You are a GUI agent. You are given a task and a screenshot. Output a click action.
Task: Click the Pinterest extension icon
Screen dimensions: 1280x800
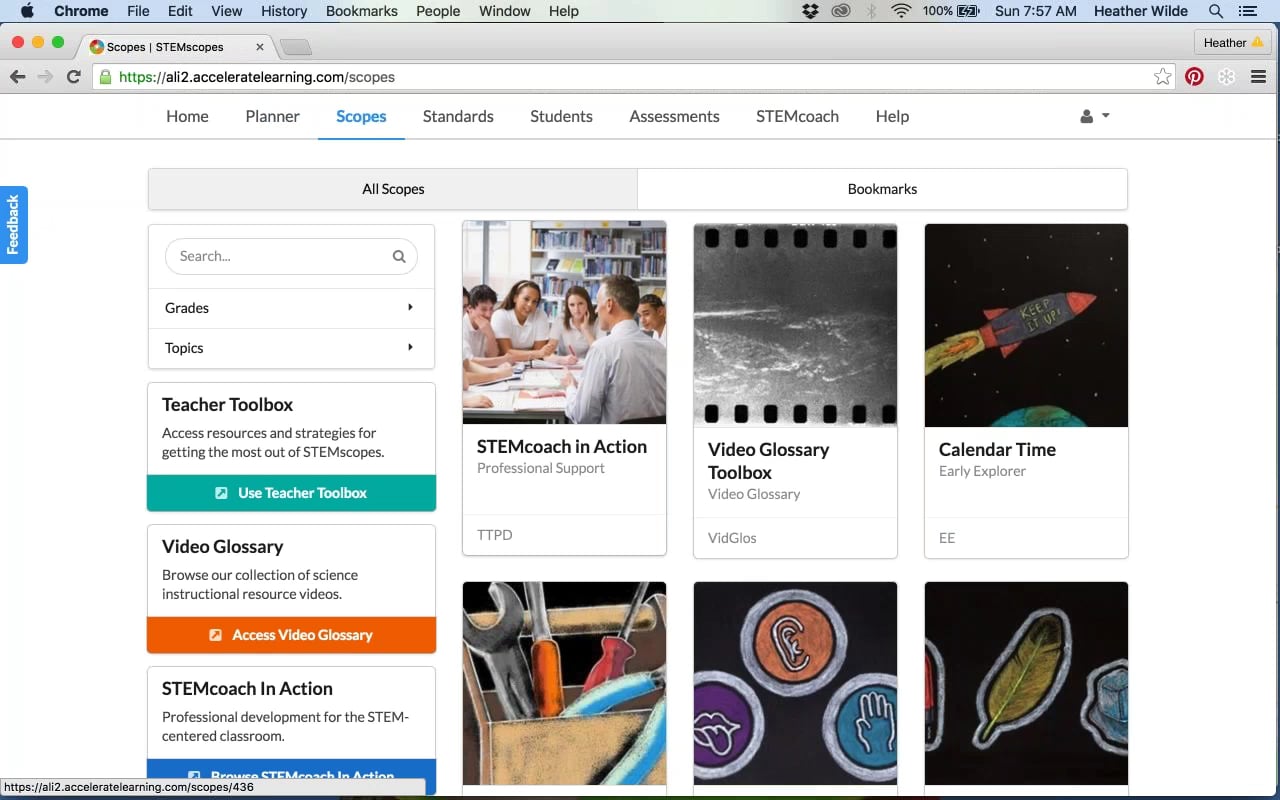click(1194, 77)
